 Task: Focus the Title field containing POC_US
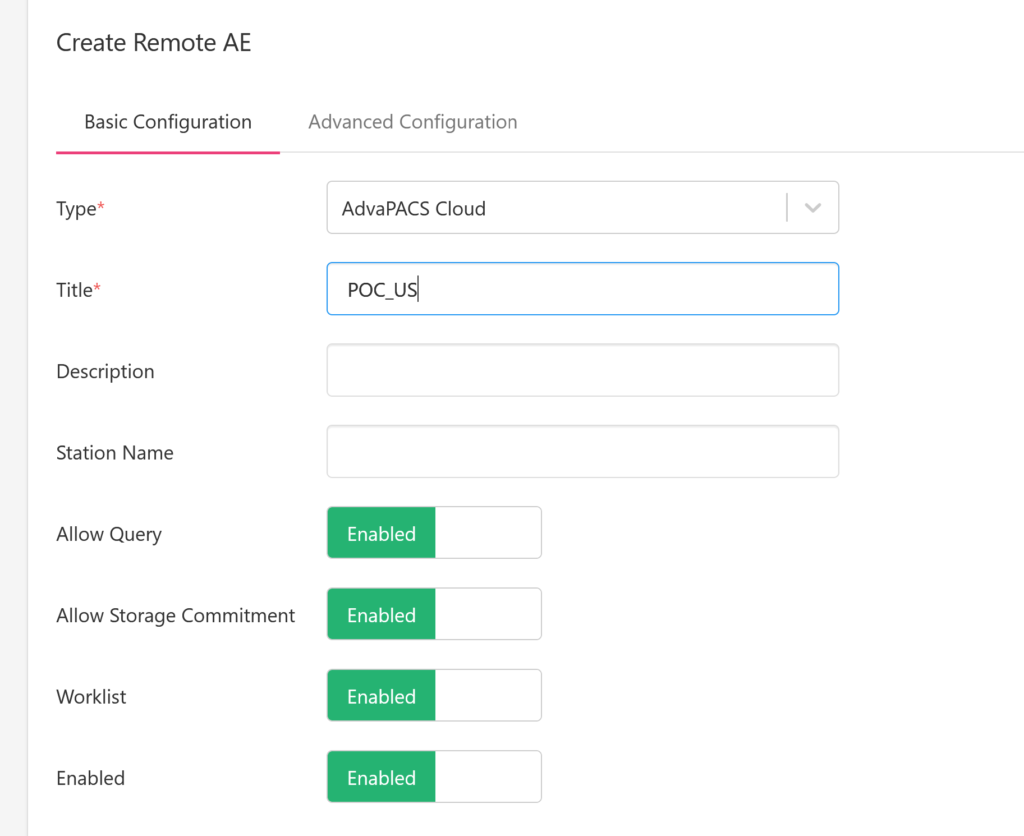583,289
